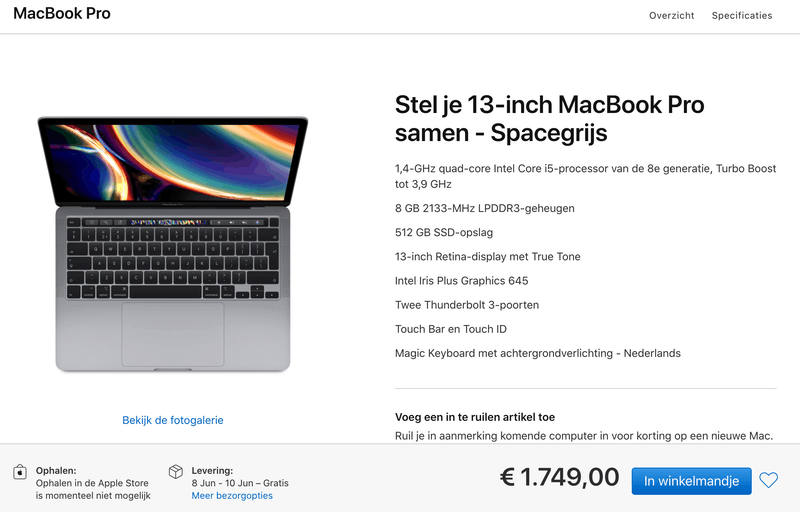Open the Bekijk de fotogalerie link
Screen dimensions: 800x512
(x=173, y=420)
